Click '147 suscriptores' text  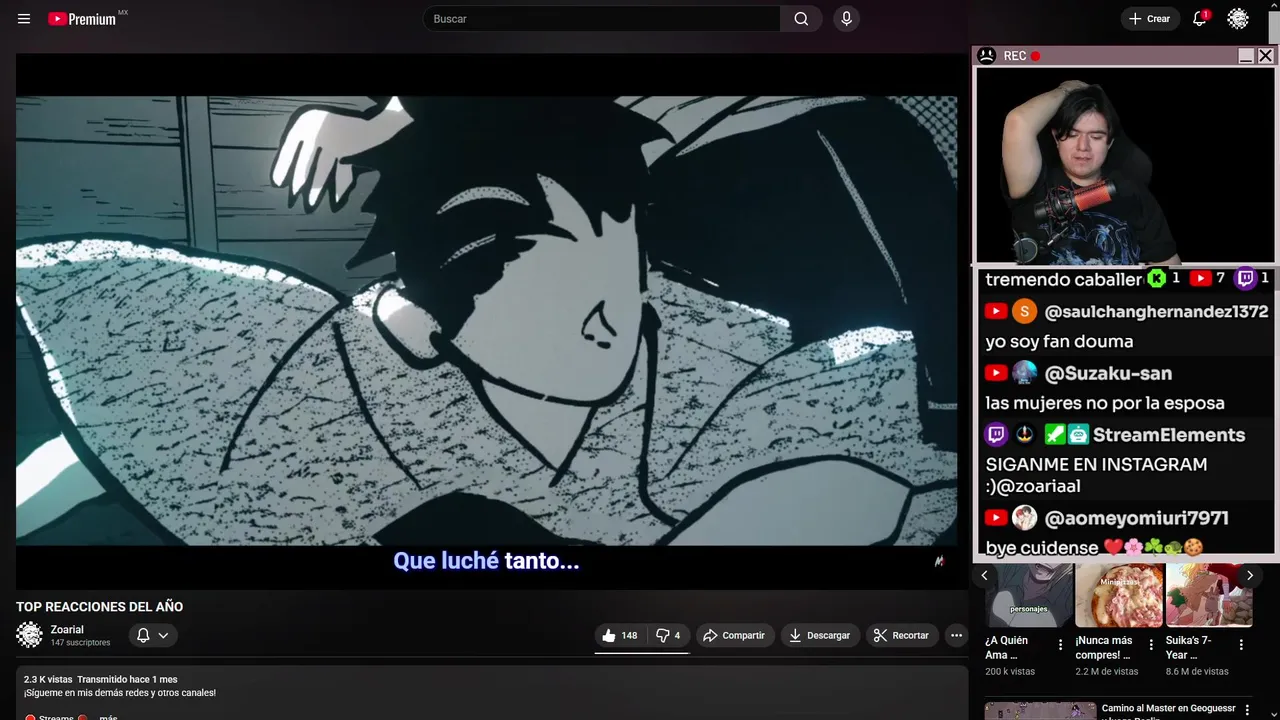80,643
